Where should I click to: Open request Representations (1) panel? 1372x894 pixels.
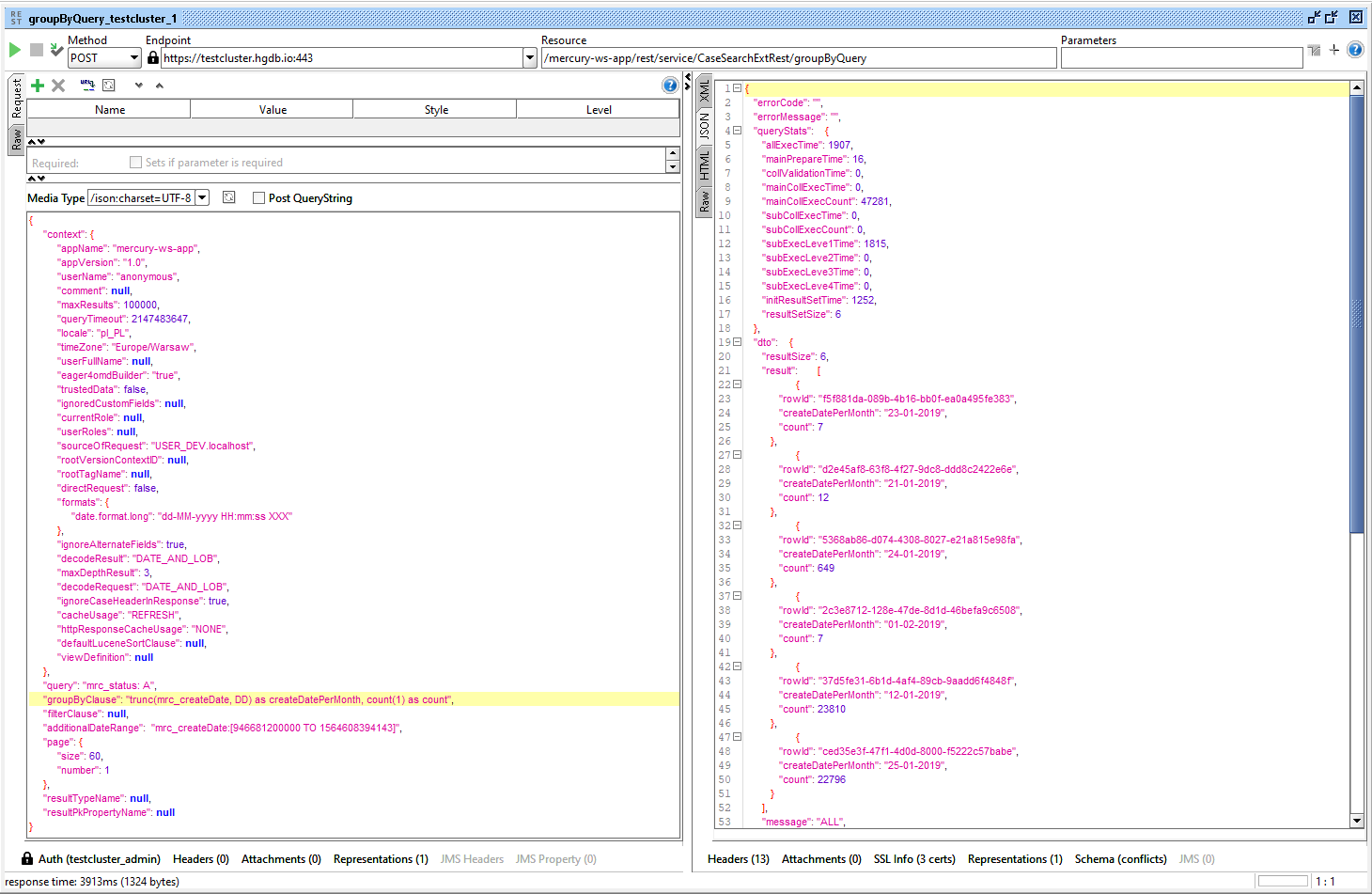[381, 859]
